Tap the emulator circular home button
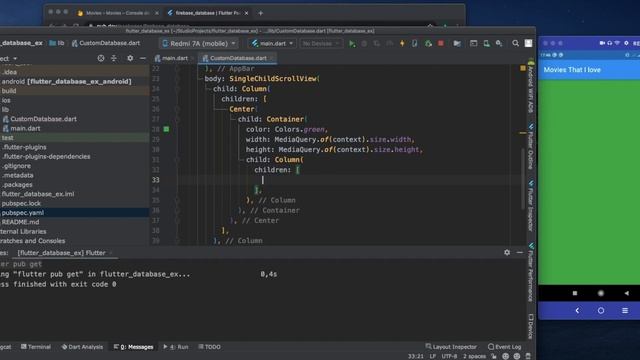The width and height of the screenshot is (640, 360). [x=600, y=293]
